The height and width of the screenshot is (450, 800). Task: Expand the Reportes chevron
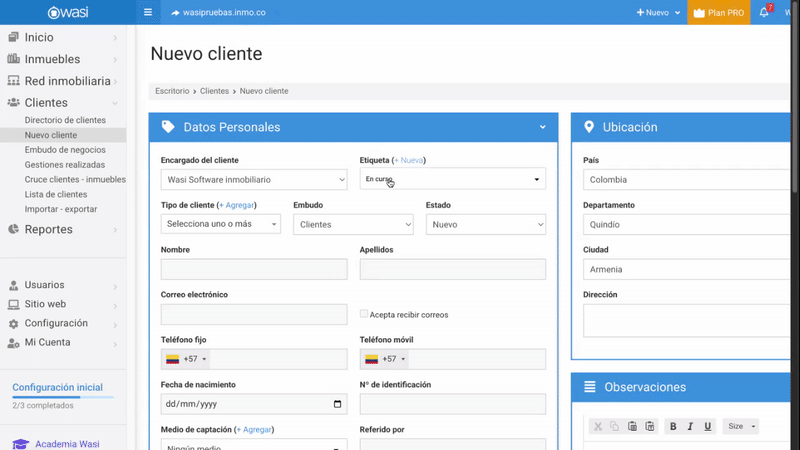point(115,230)
